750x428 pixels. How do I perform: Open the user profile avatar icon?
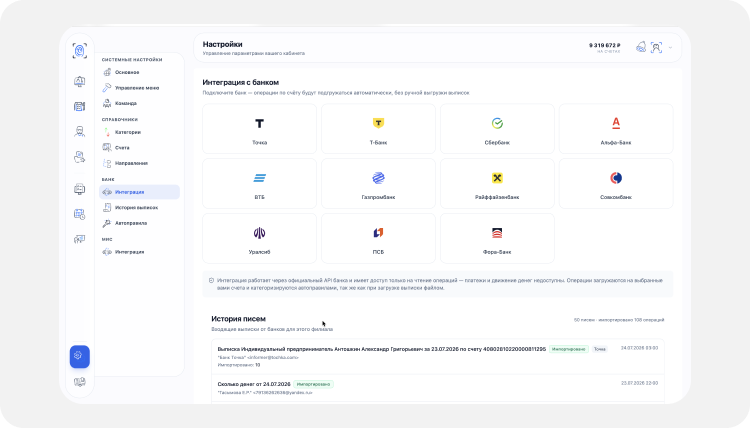[656, 47]
